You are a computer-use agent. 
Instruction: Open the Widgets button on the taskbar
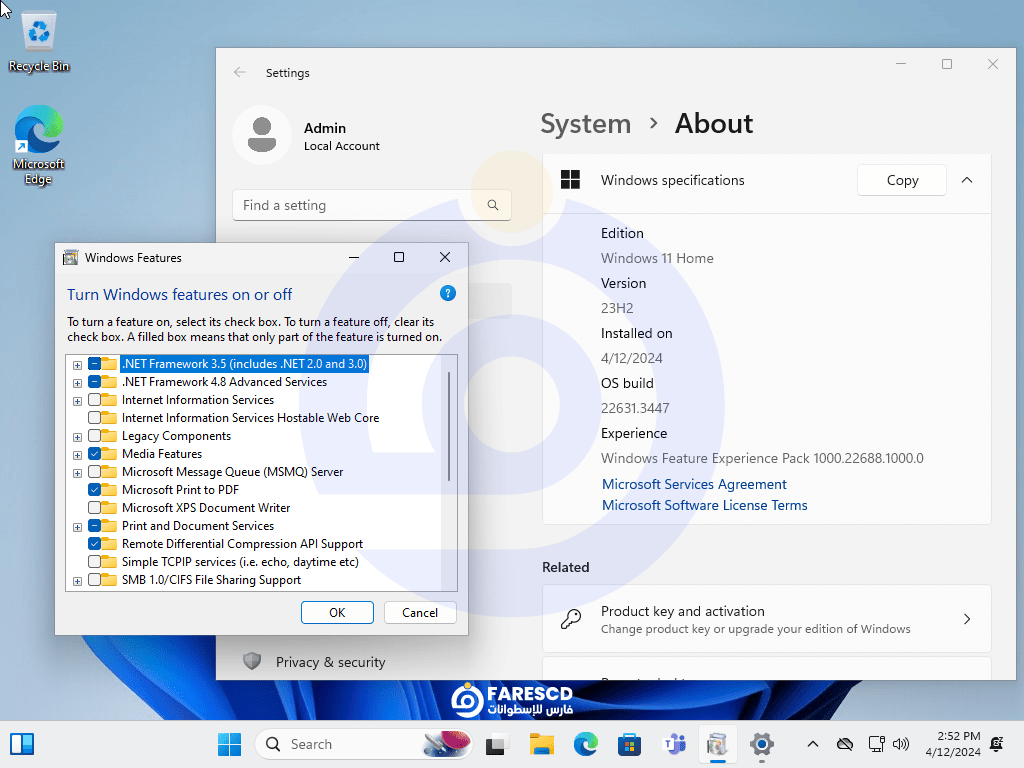pos(22,744)
